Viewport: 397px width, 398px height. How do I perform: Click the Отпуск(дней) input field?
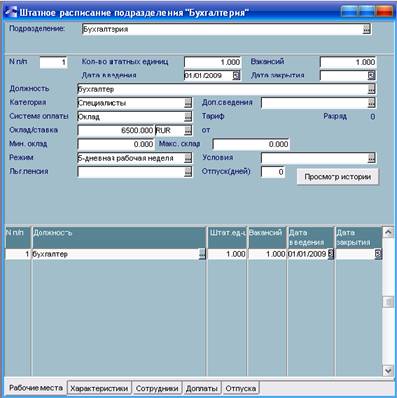coord(273,172)
